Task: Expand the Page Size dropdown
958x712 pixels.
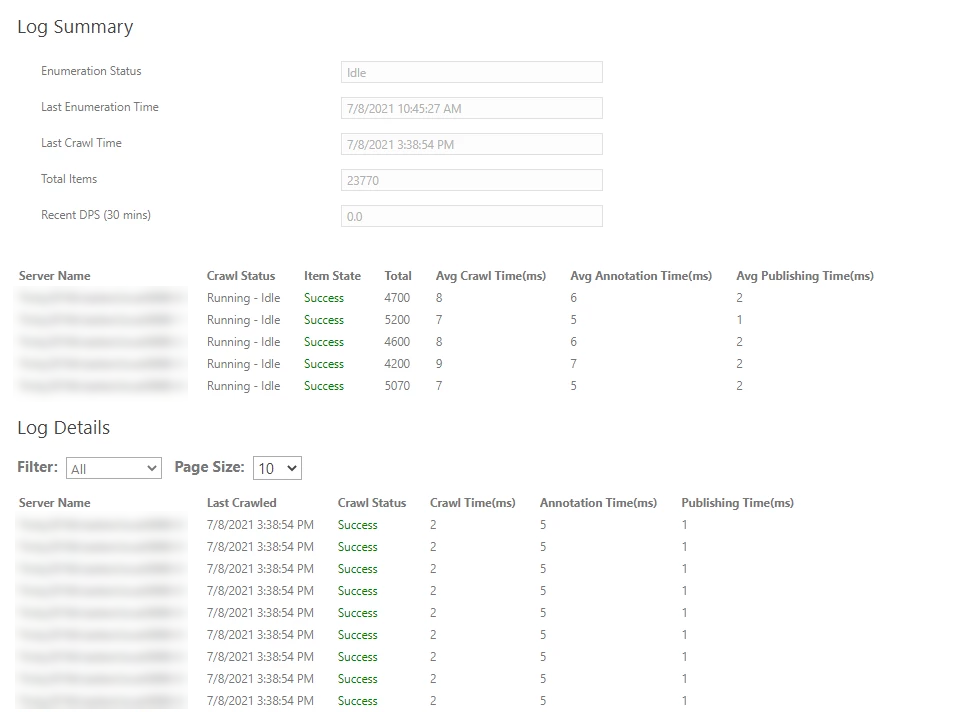Action: 277,468
